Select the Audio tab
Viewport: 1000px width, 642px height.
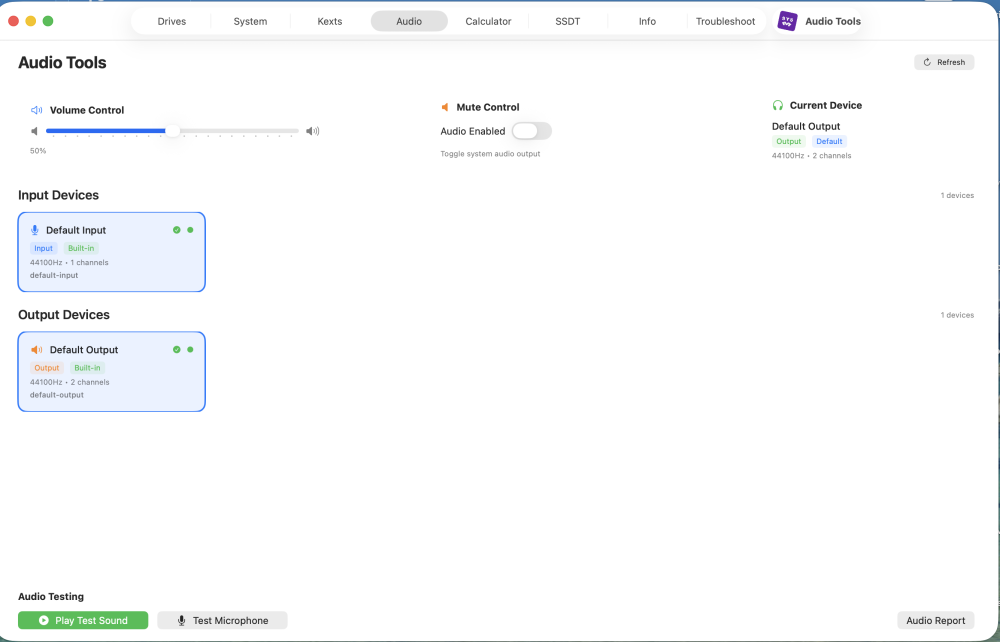click(x=409, y=21)
